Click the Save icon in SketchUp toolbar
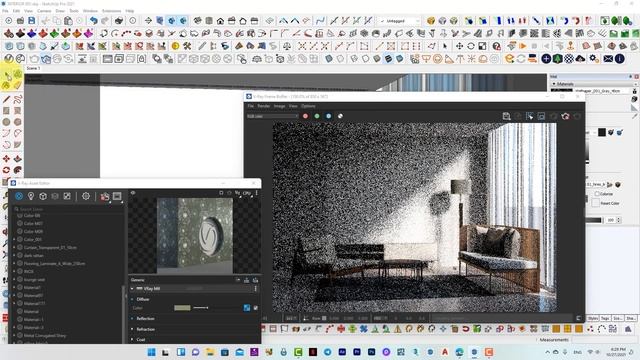The image size is (640, 360). coord(31,20)
